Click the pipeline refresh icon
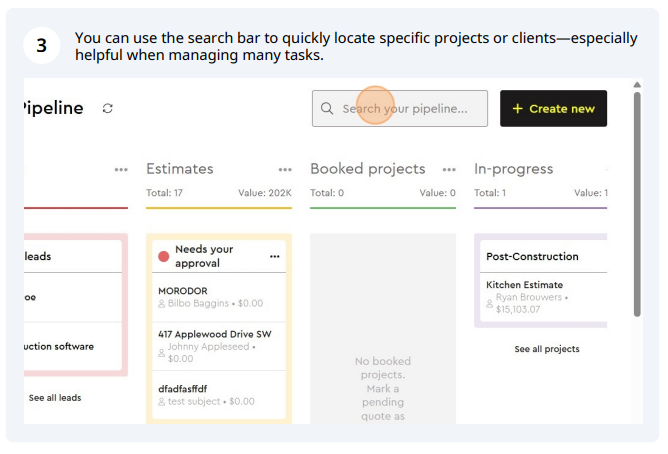 point(108,109)
